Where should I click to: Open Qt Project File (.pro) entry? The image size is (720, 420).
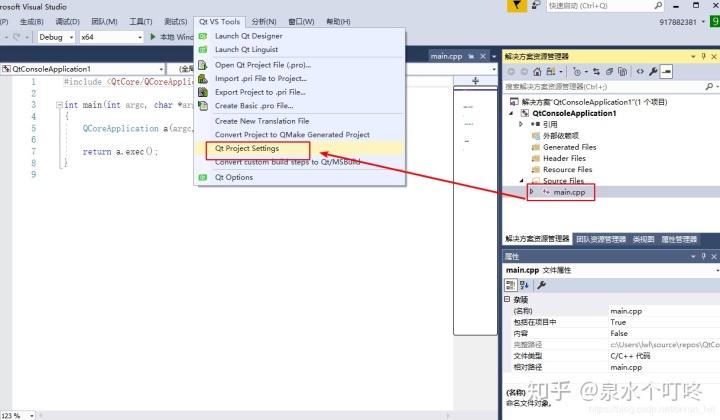263,65
